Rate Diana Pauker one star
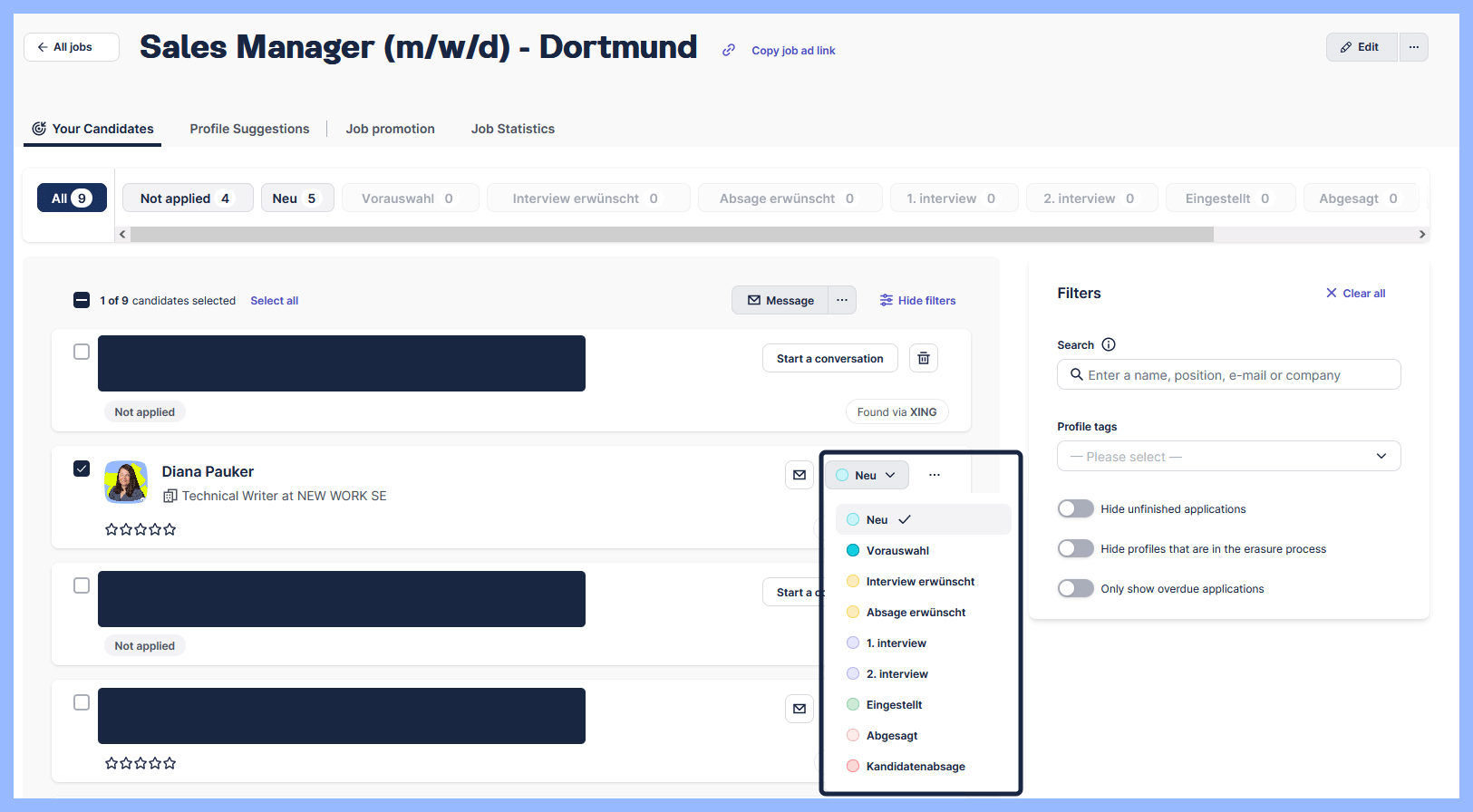The width and height of the screenshot is (1473, 812). point(111,529)
